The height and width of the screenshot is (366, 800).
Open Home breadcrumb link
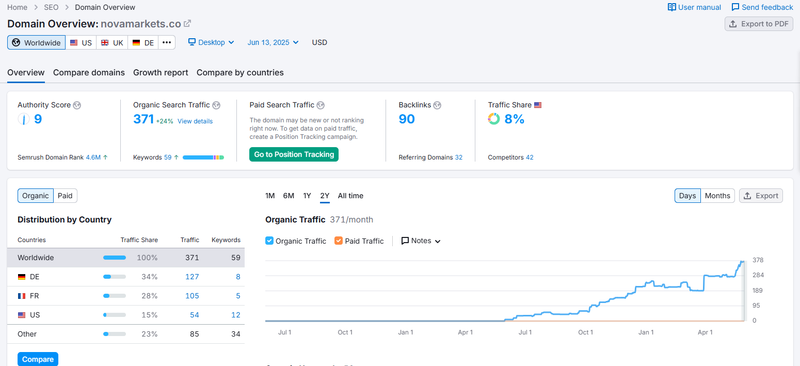[17, 7]
